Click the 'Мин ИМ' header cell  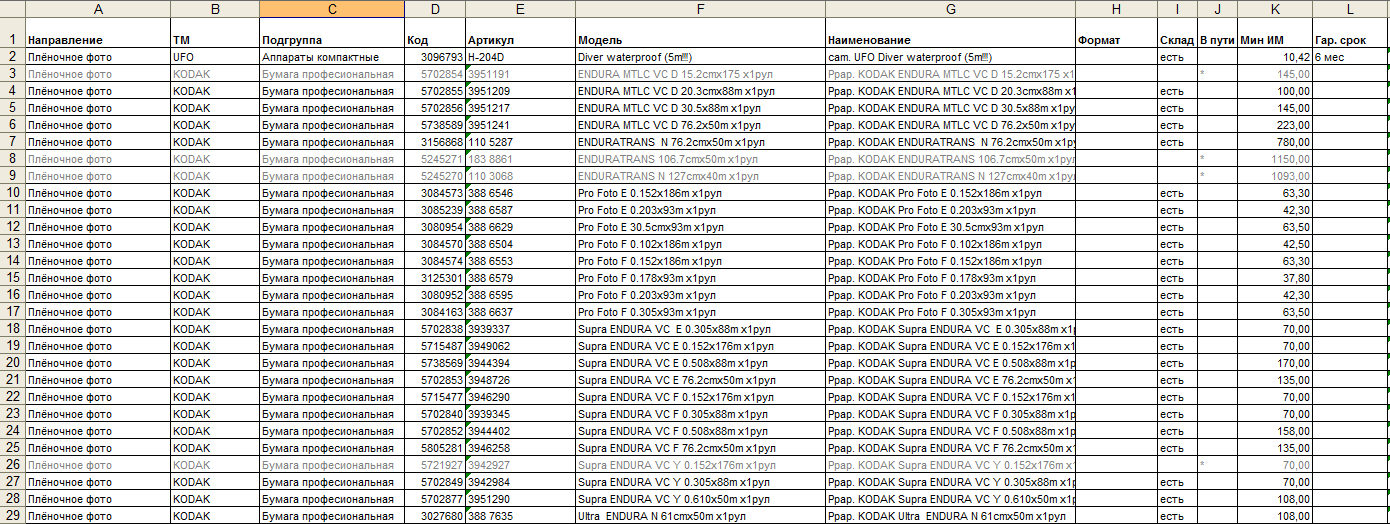click(1275, 34)
